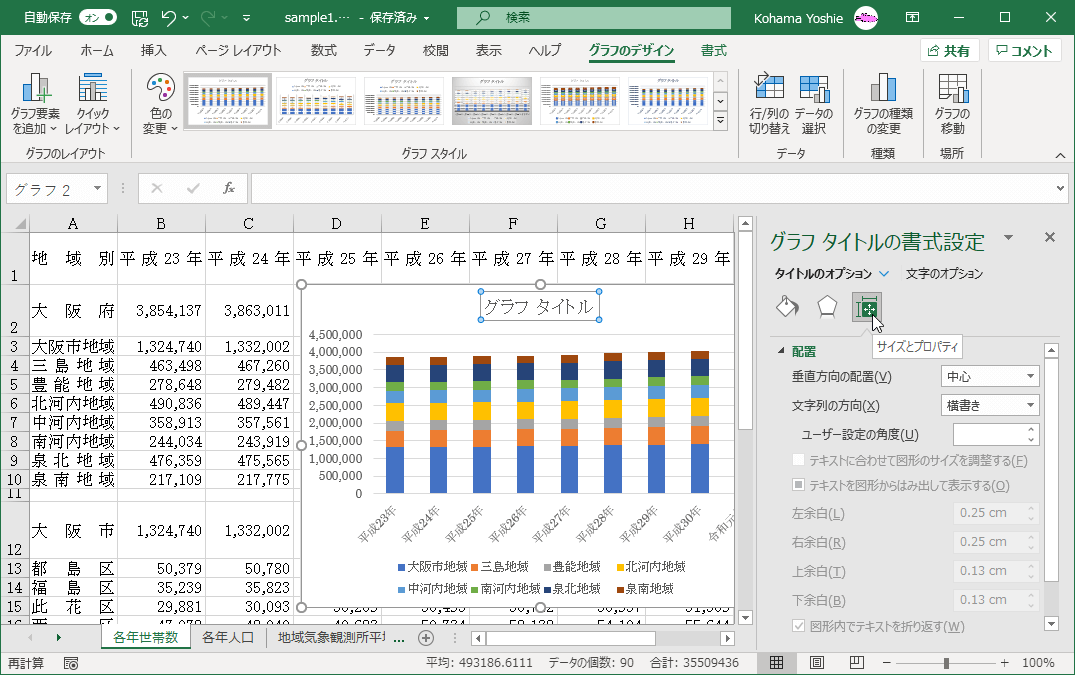
Task: Select the 効果 pentagon icon
Action: tap(826, 306)
